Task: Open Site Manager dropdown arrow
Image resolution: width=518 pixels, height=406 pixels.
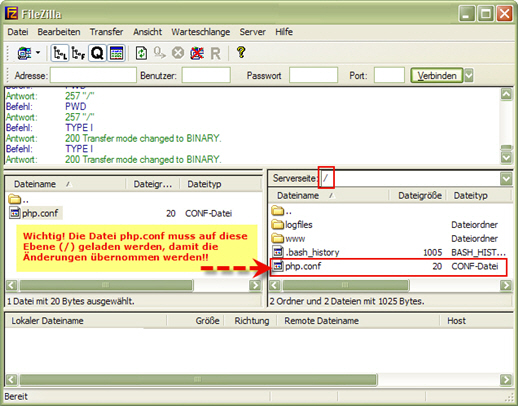Action: point(38,53)
